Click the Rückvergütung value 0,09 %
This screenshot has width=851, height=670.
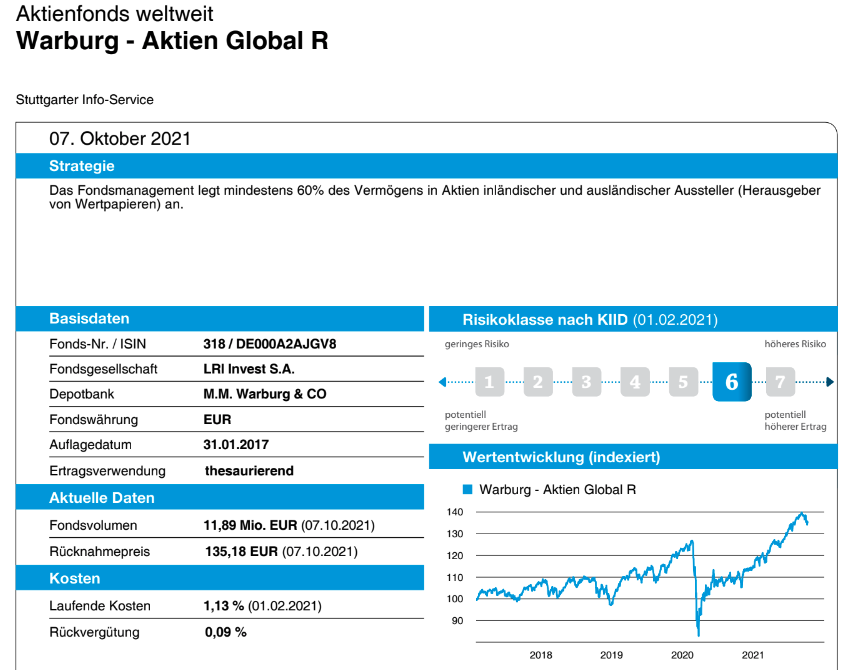[226, 632]
